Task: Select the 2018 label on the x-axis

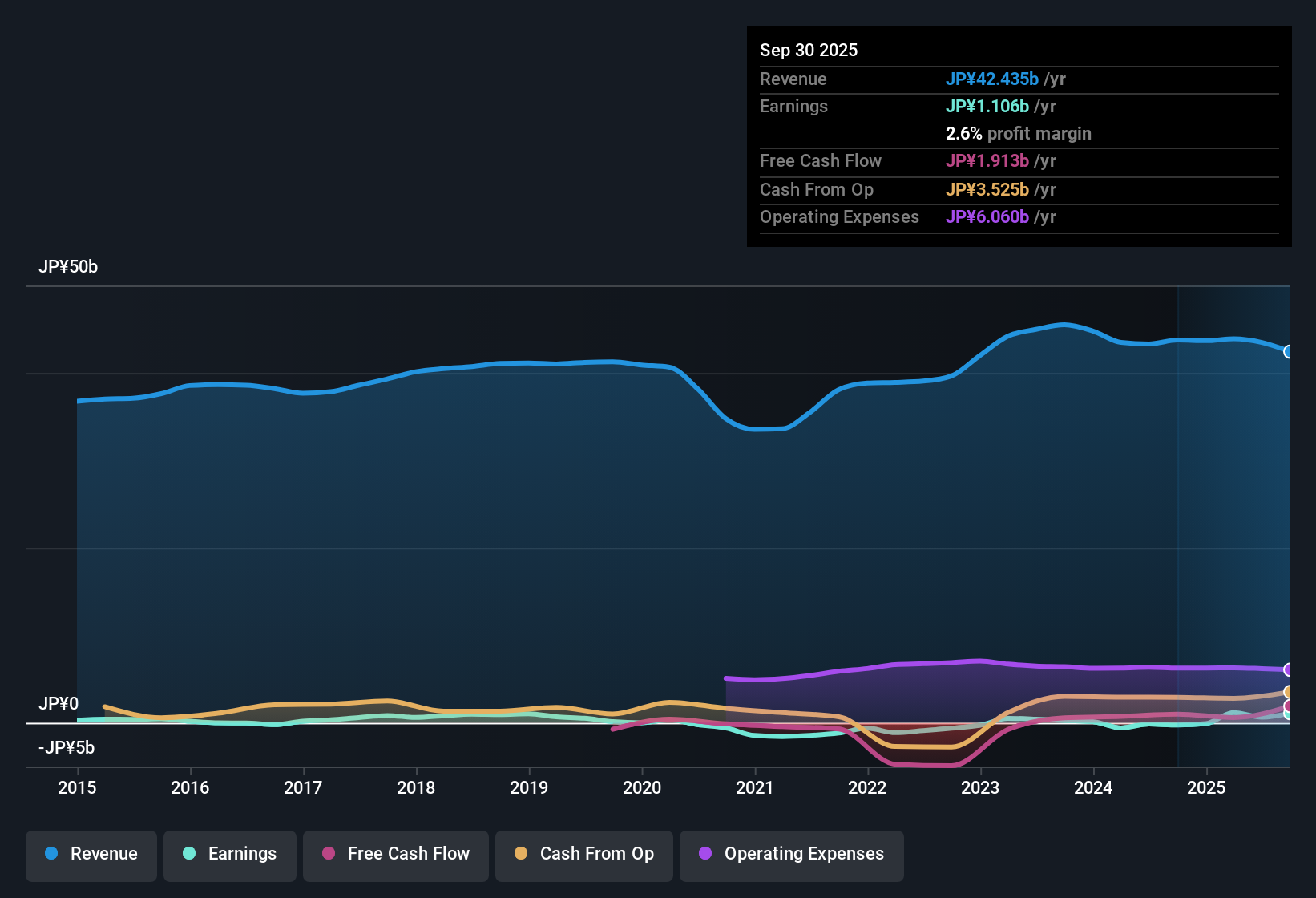Action: tap(416, 788)
